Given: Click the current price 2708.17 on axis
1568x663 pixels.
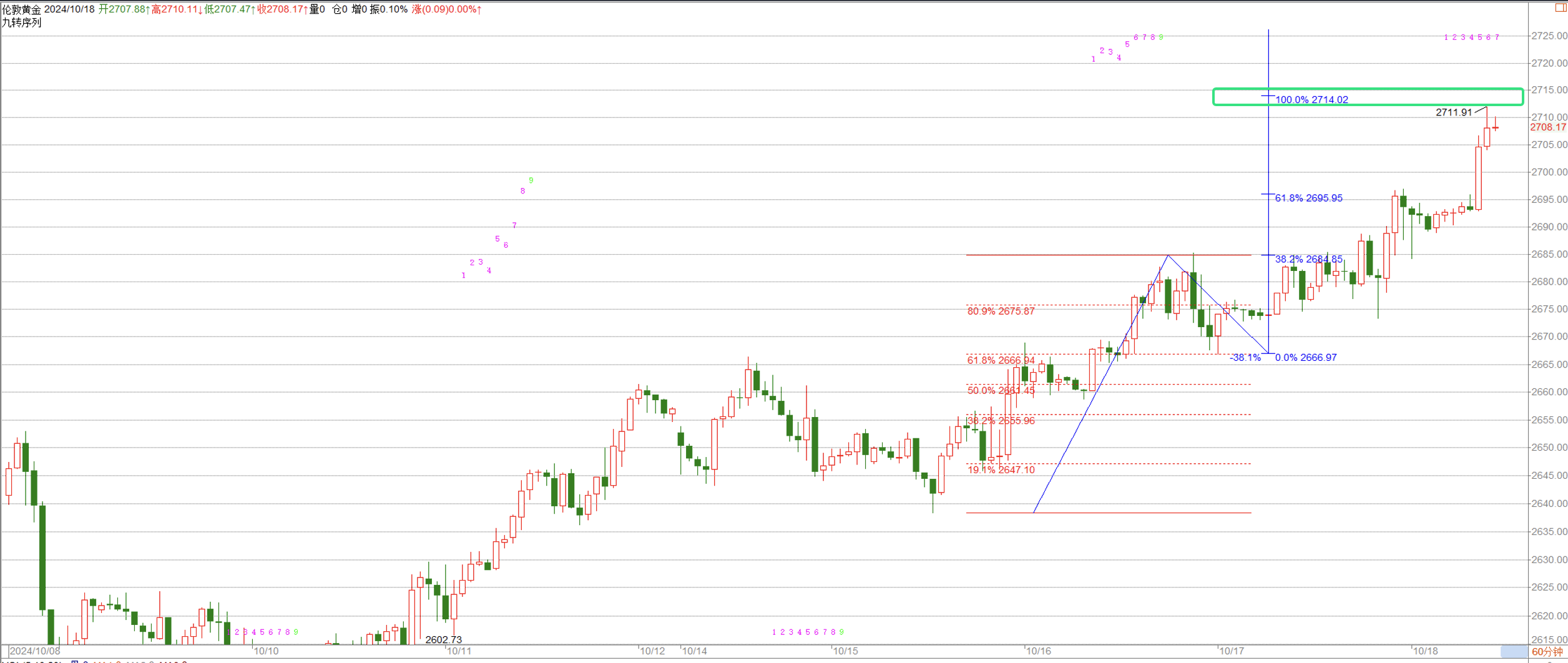Looking at the screenshot, I should (x=1548, y=127).
